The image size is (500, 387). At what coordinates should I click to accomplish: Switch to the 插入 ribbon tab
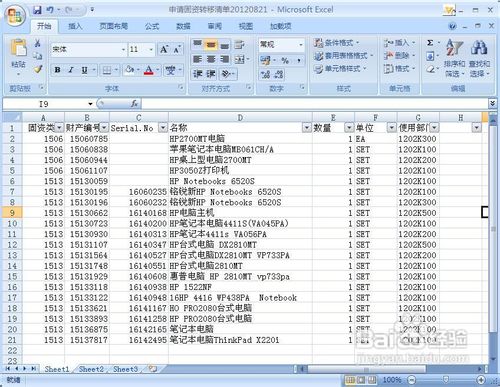pyautogui.click(x=75, y=26)
